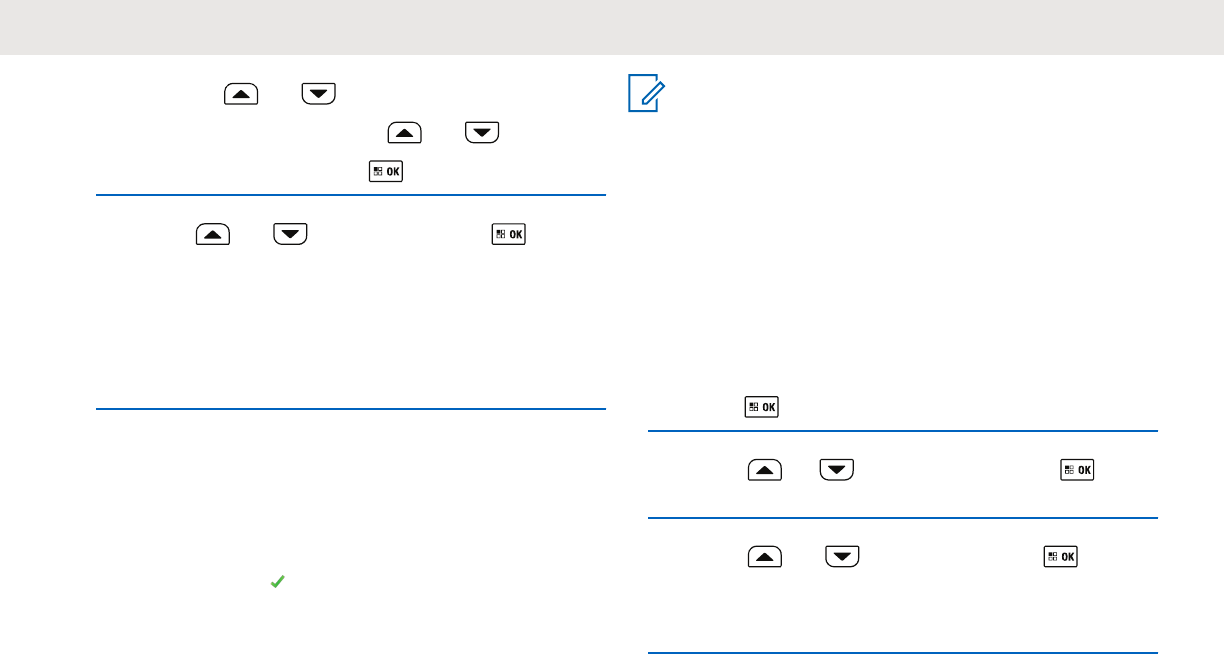Image resolution: width=1224 pixels, height=654 pixels.
Task: Click the green checkmark icon
Action: point(277,581)
